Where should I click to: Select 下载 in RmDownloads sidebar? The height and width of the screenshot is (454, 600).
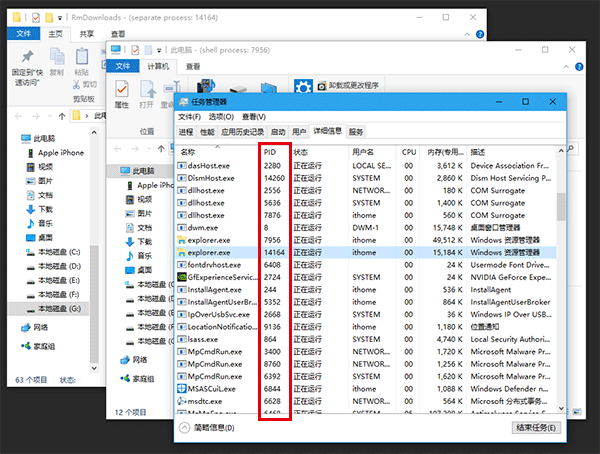[x=40, y=209]
